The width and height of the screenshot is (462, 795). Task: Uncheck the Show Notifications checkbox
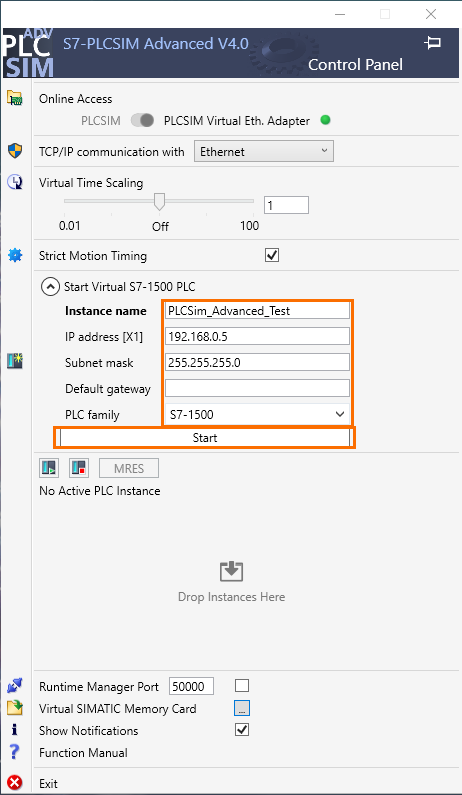[x=242, y=730]
